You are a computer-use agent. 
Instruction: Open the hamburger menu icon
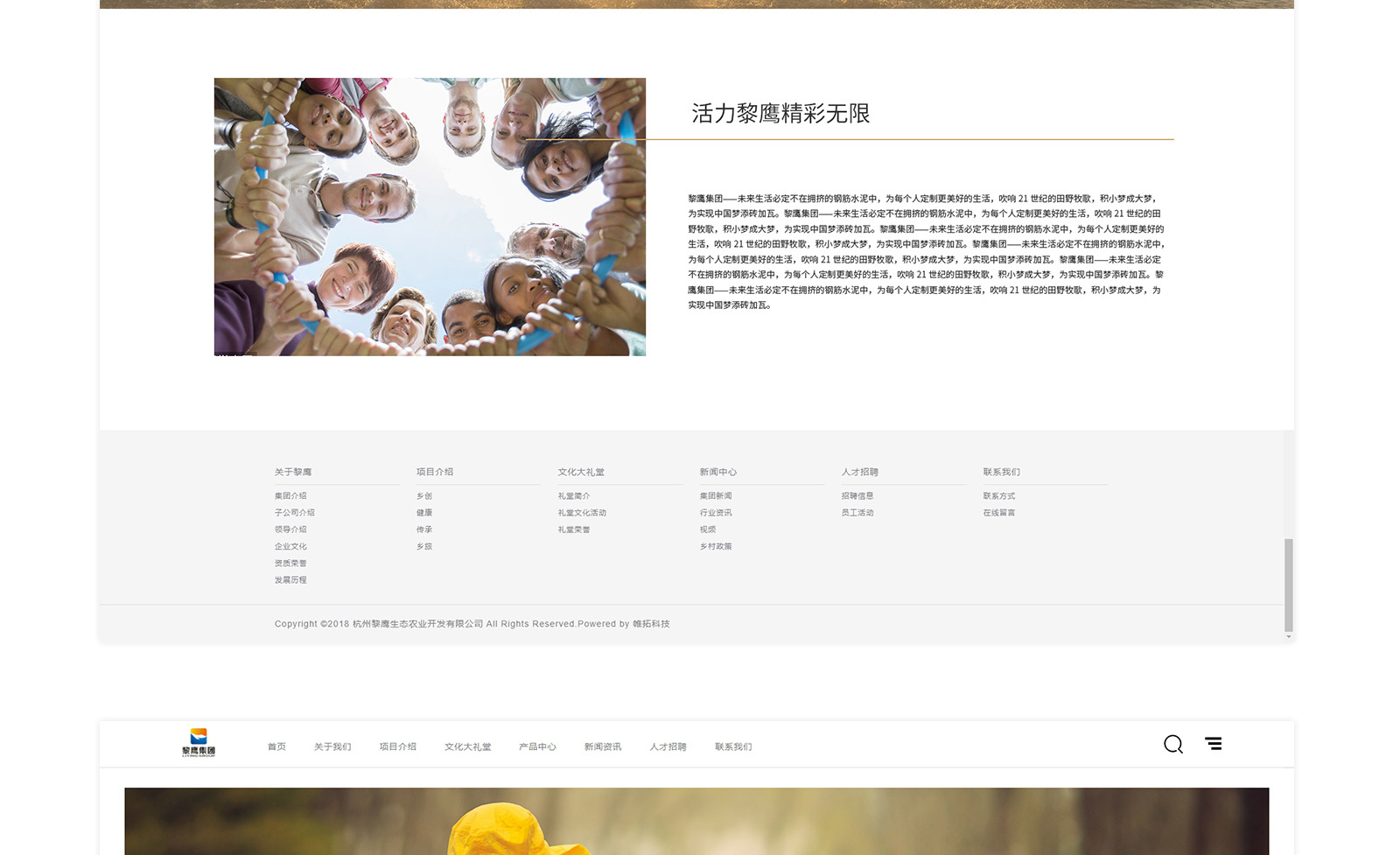1213,744
